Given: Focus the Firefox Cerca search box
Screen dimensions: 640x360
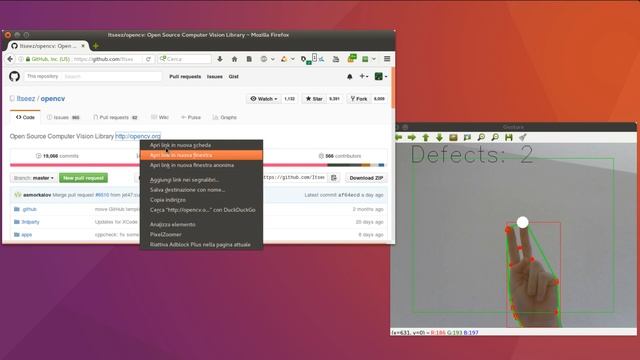Looking at the screenshot, I should [x=185, y=59].
